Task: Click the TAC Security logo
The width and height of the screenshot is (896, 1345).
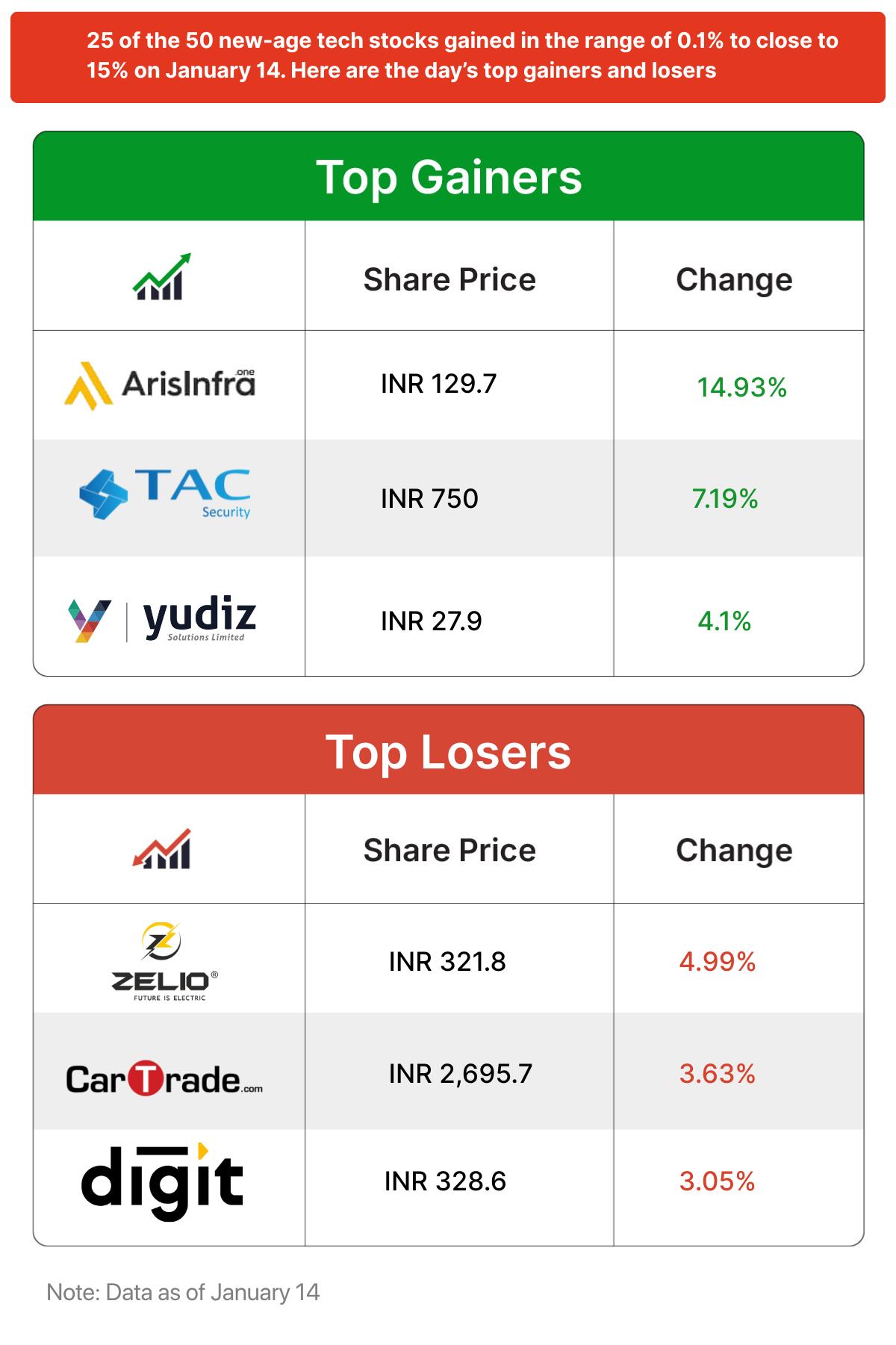Action: pos(165,494)
